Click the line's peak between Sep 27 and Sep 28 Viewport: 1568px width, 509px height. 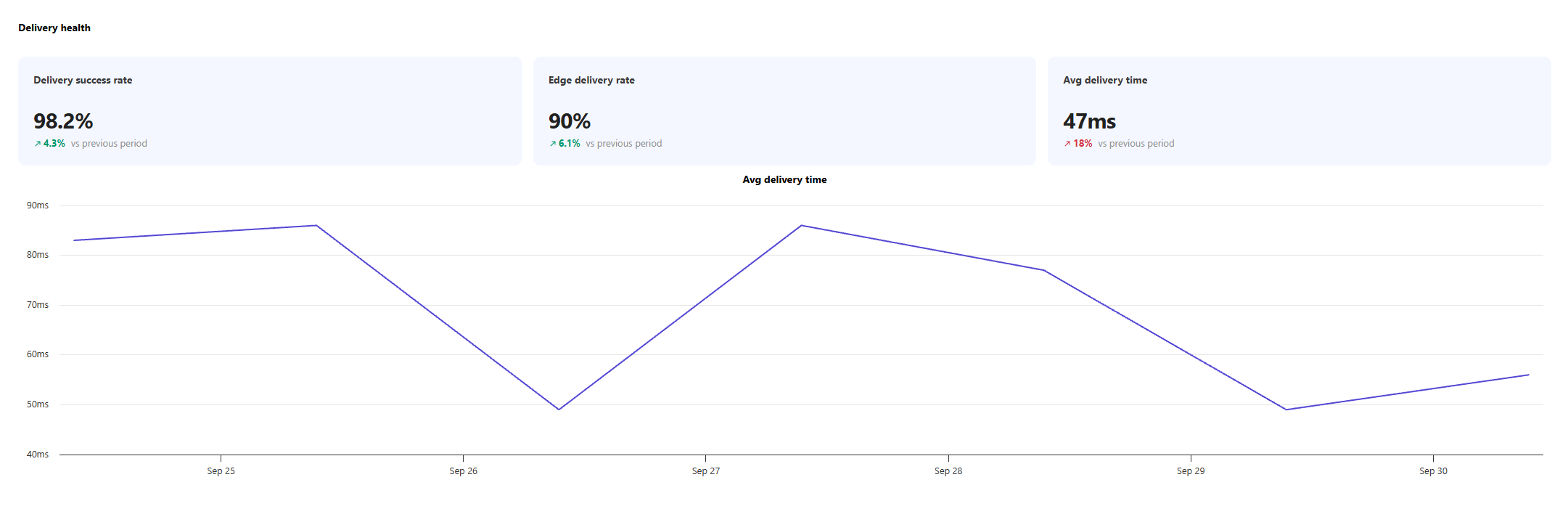tap(802, 225)
